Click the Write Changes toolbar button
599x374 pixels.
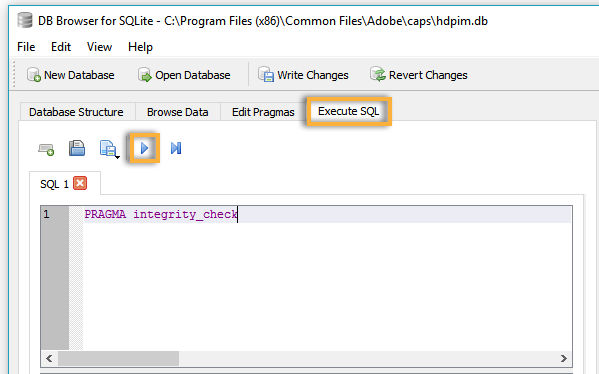[x=303, y=75]
